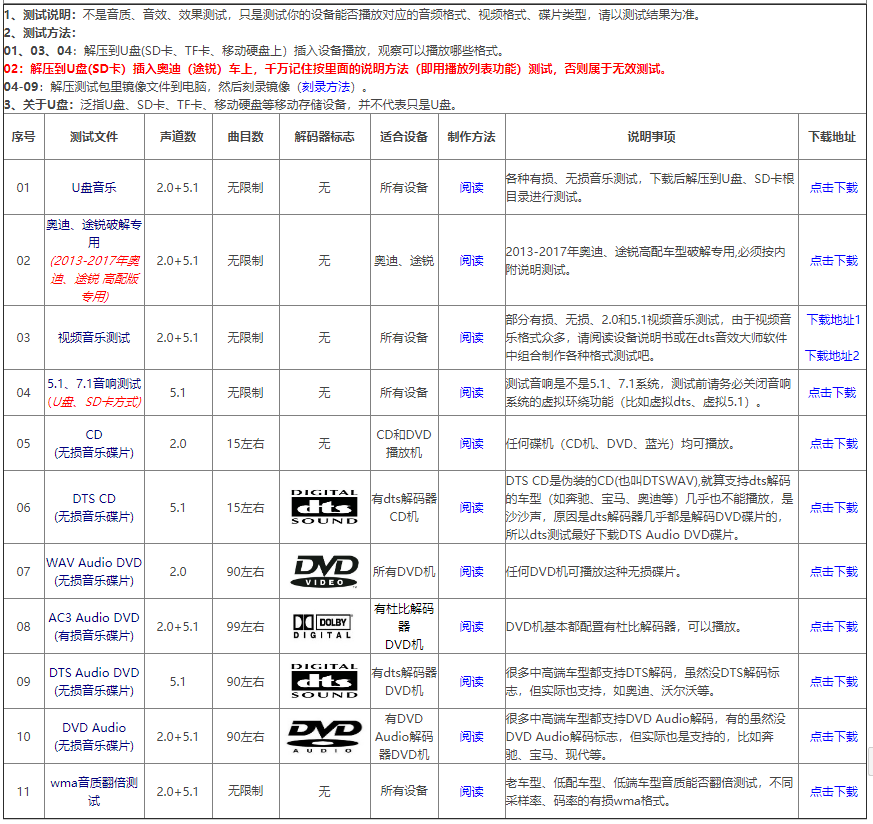Click 阅读 in row 11 wma音质翻倍测试
The height and width of the screenshot is (824, 873).
[472, 791]
